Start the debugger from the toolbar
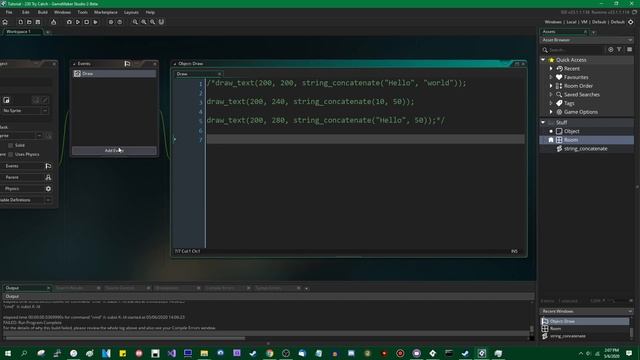The width and height of the screenshot is (640, 360). 69,22
